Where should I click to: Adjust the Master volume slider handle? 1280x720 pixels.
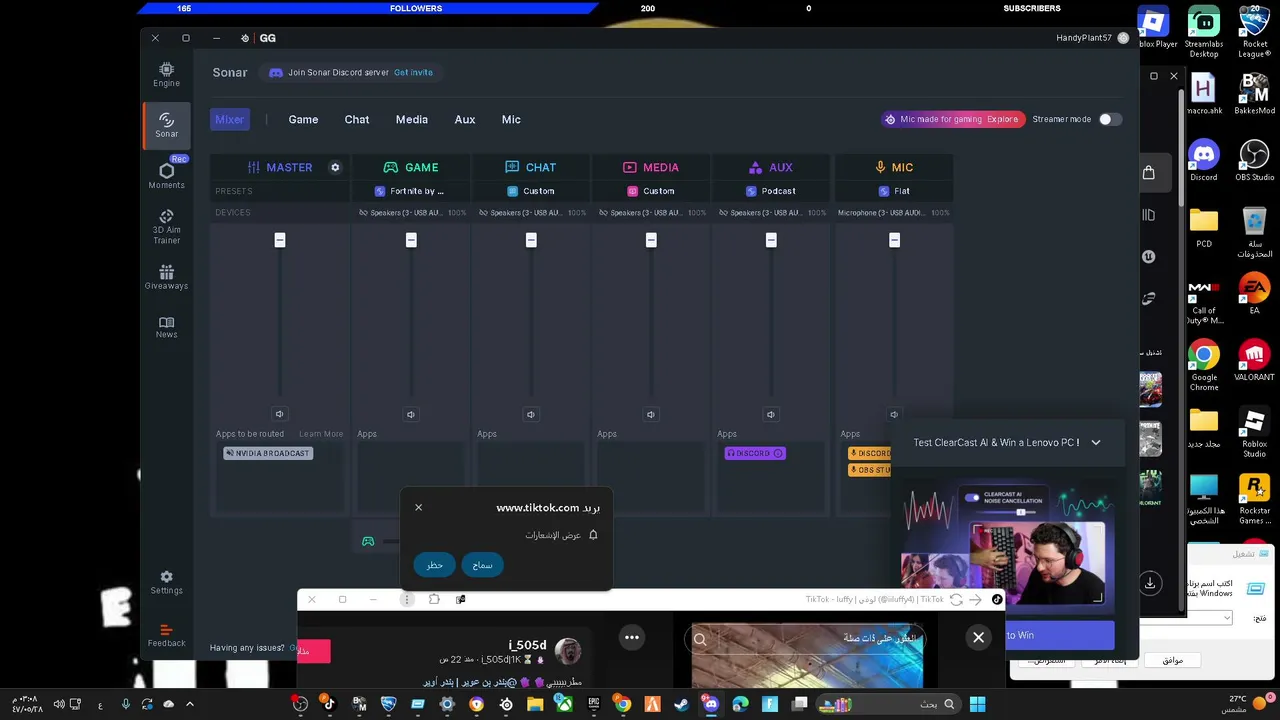tap(280, 240)
